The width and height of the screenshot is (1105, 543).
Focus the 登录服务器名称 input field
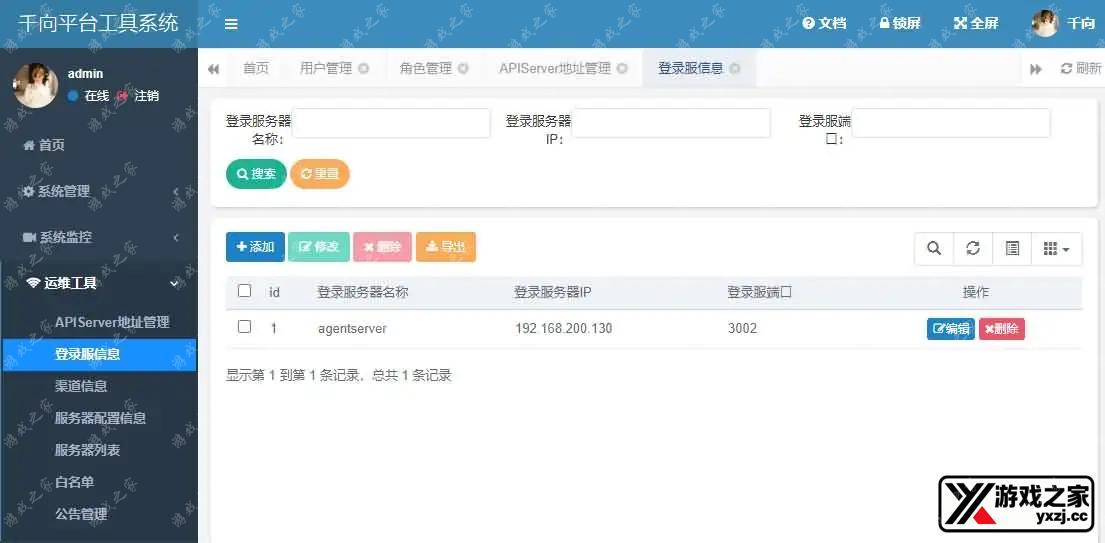(x=391, y=123)
